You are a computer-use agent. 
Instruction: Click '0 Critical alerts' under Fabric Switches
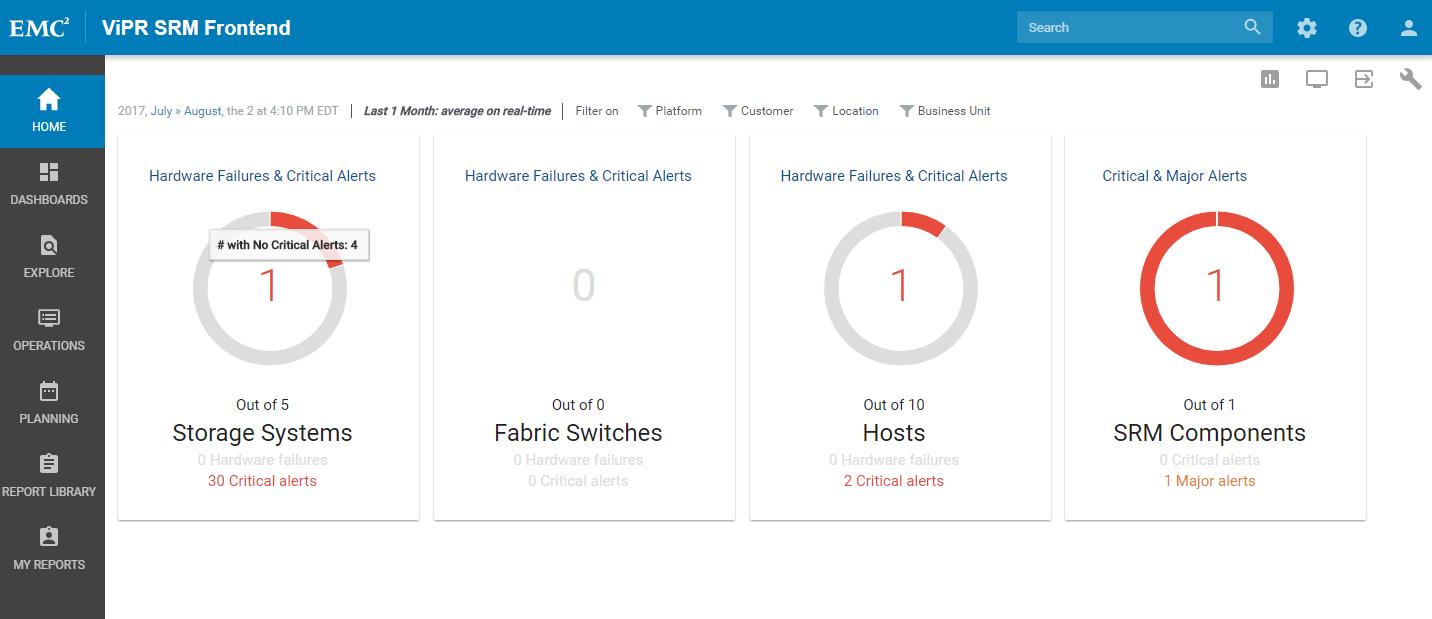pos(578,481)
